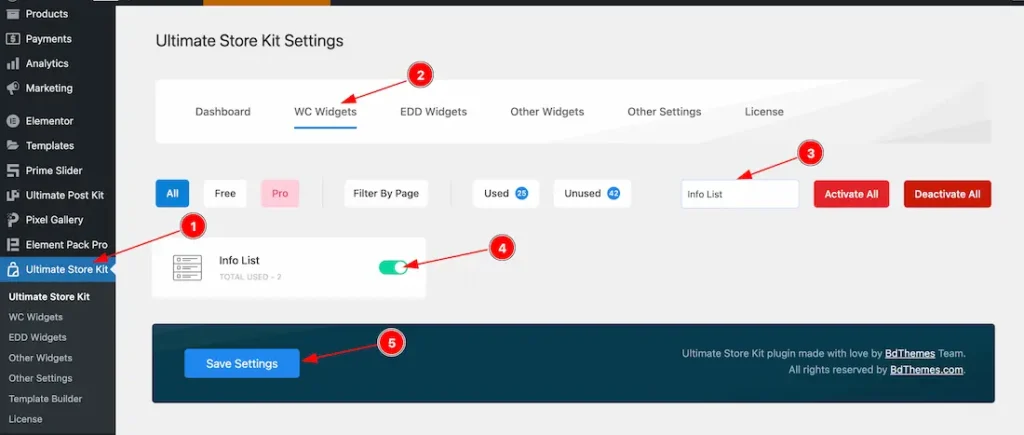Click the Templates folder icon
The image size is (1024, 435).
pyautogui.click(x=12, y=146)
